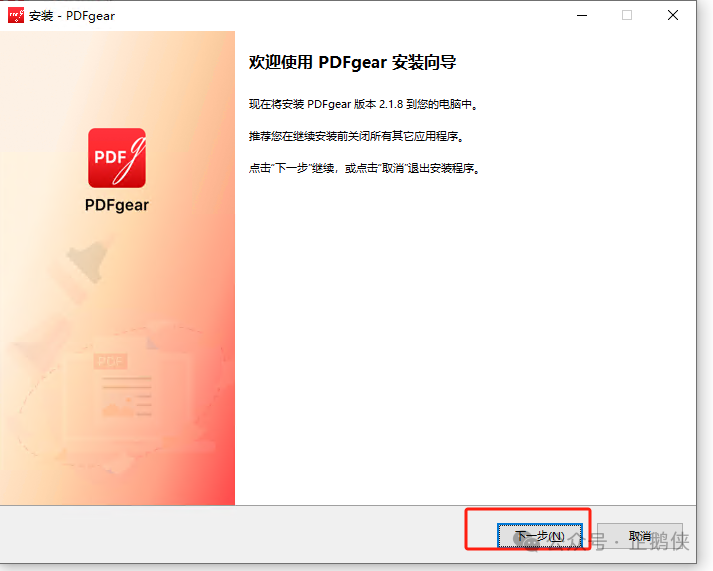Click the watermark icon beside 公众号
The width and height of the screenshot is (713, 571).
coord(523,539)
